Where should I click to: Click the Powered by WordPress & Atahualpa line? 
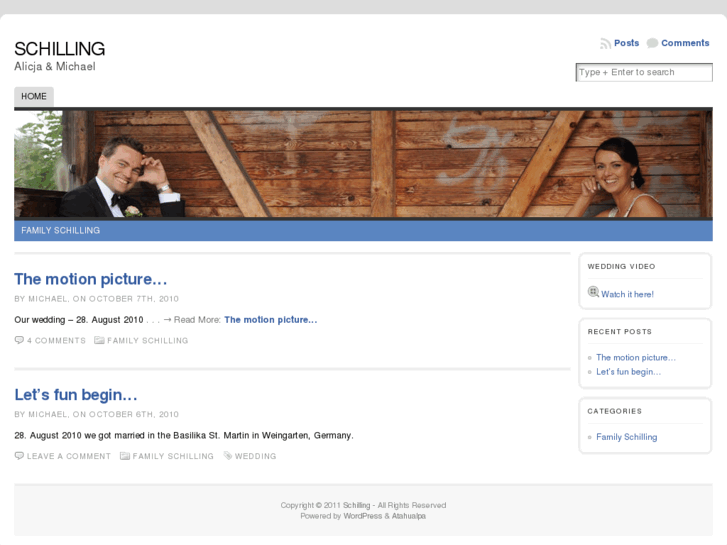363,516
